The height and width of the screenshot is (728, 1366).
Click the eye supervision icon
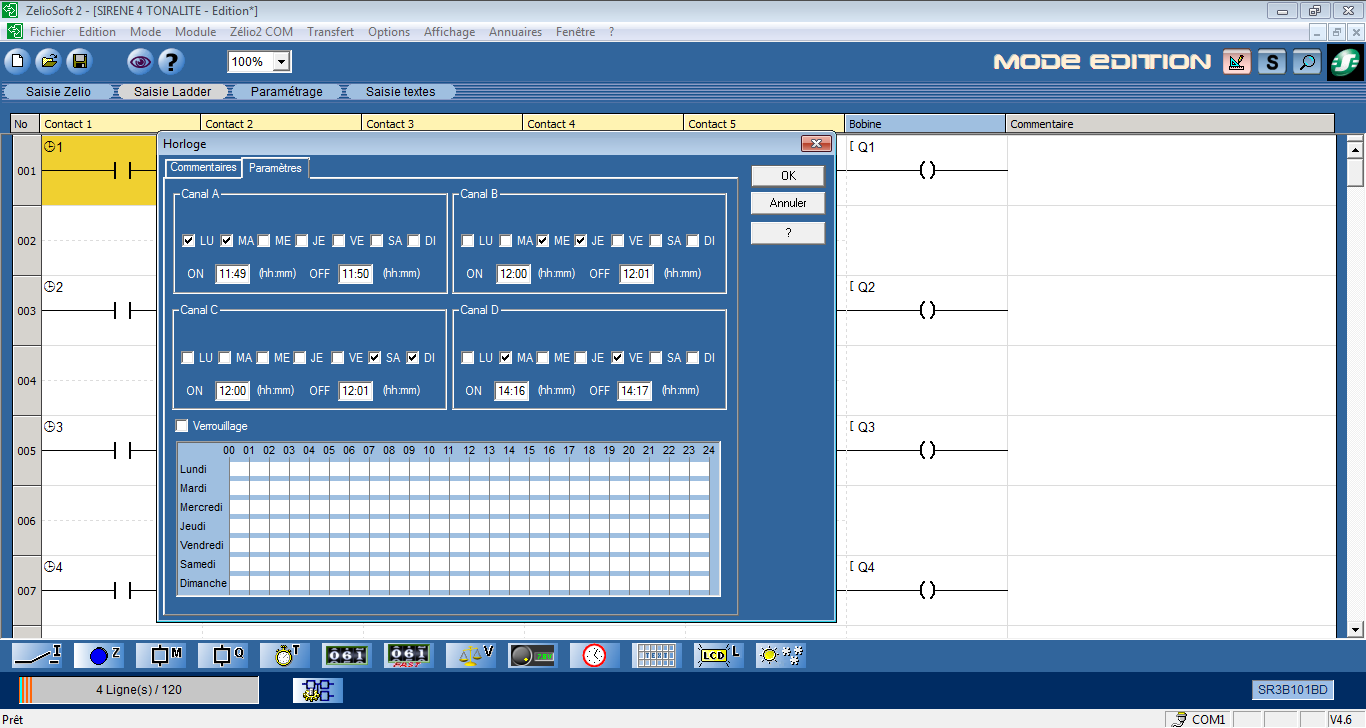click(140, 62)
